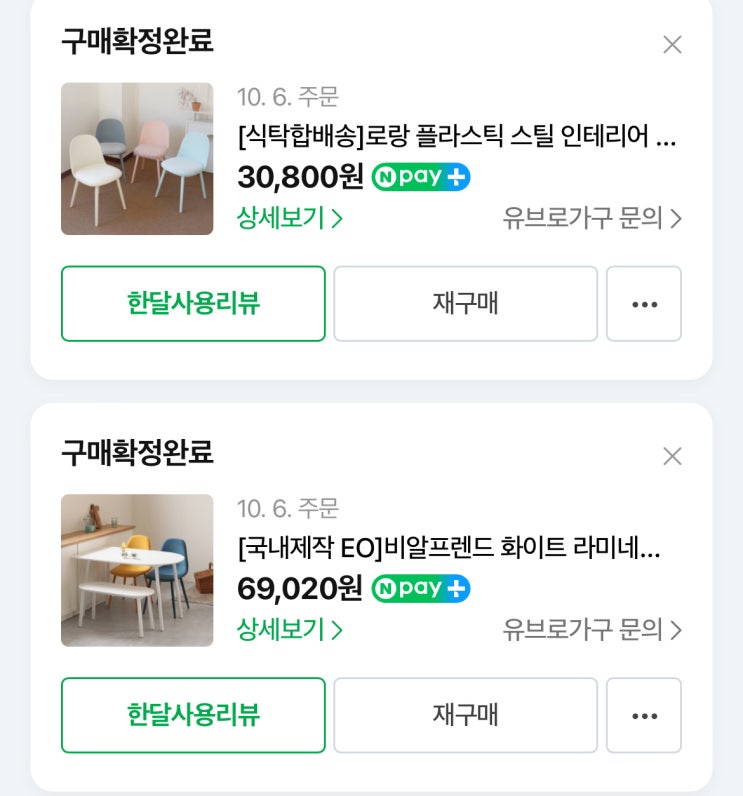Open 유브로가구 문의 for the chair order
Viewport: 743px width, 796px height.
592,218
